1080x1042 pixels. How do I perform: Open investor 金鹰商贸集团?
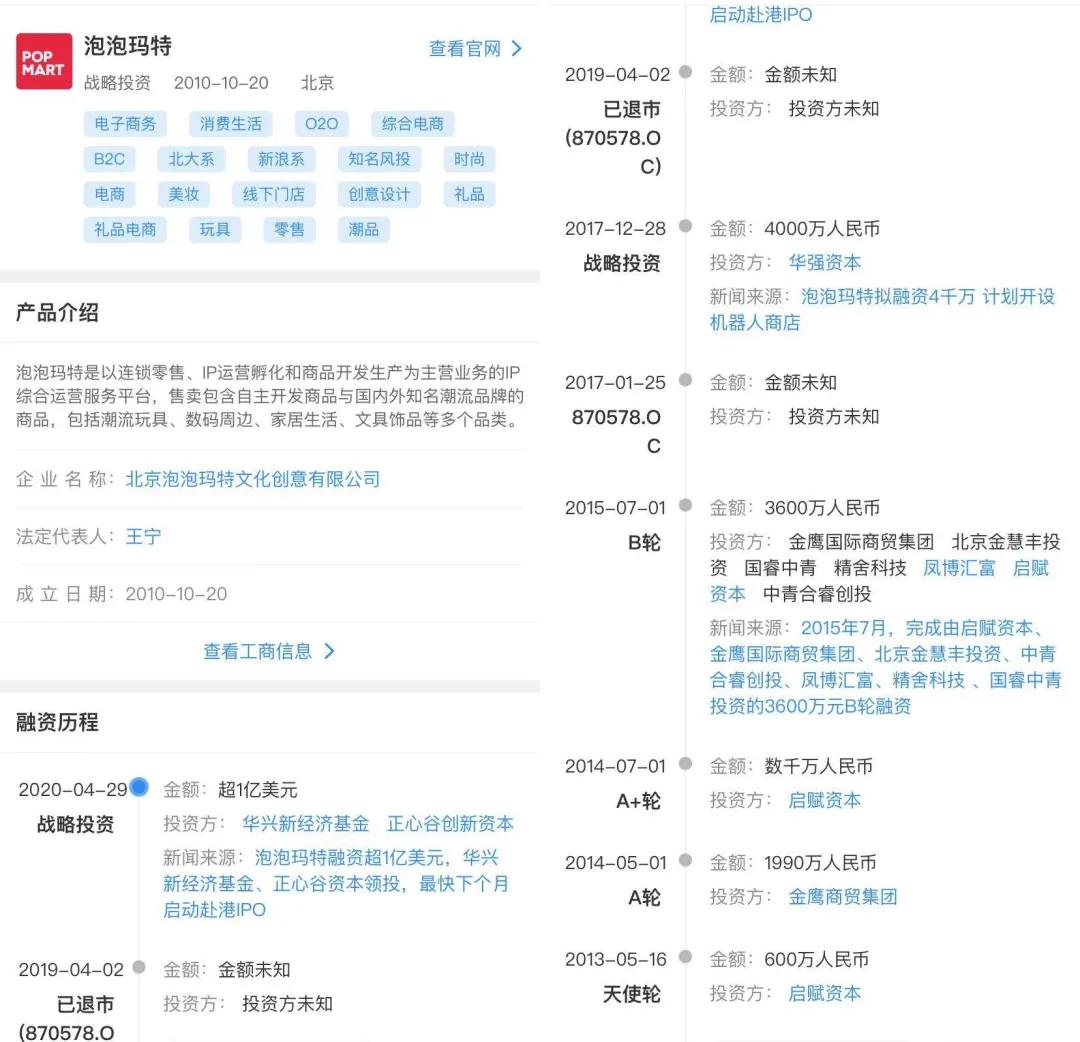[842, 897]
